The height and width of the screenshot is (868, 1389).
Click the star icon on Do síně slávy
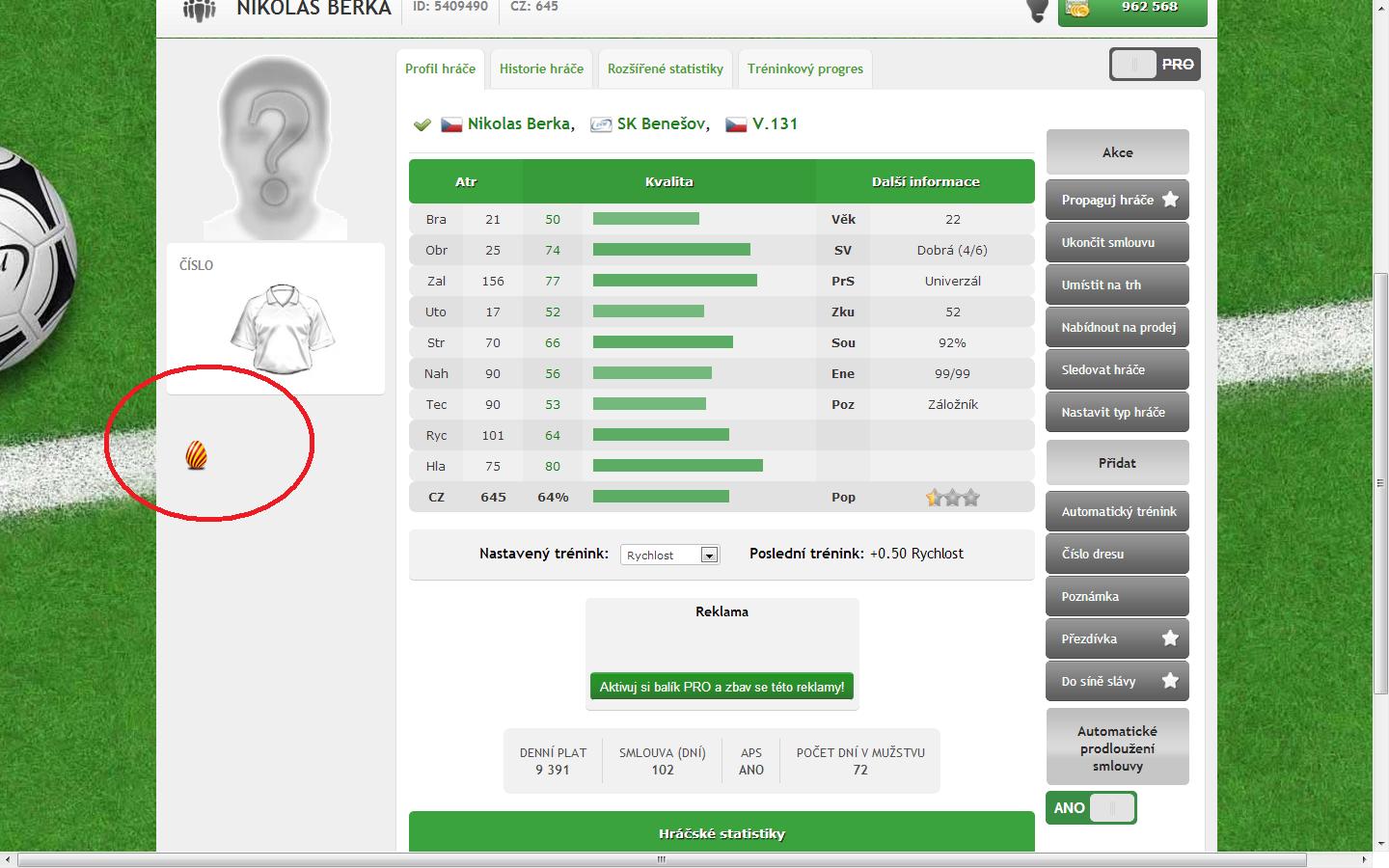tap(1170, 681)
